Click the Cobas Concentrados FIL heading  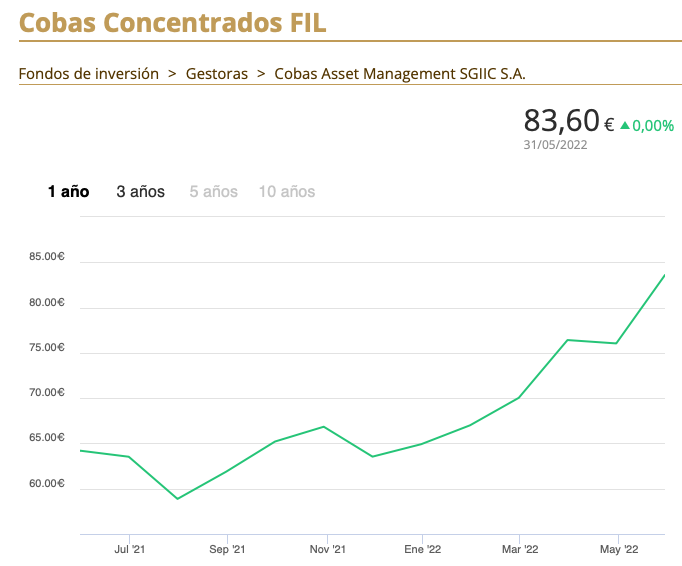173,22
